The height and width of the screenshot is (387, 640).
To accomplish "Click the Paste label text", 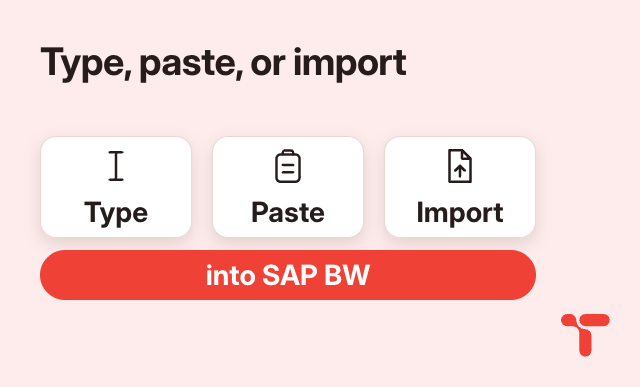I will tap(288, 212).
